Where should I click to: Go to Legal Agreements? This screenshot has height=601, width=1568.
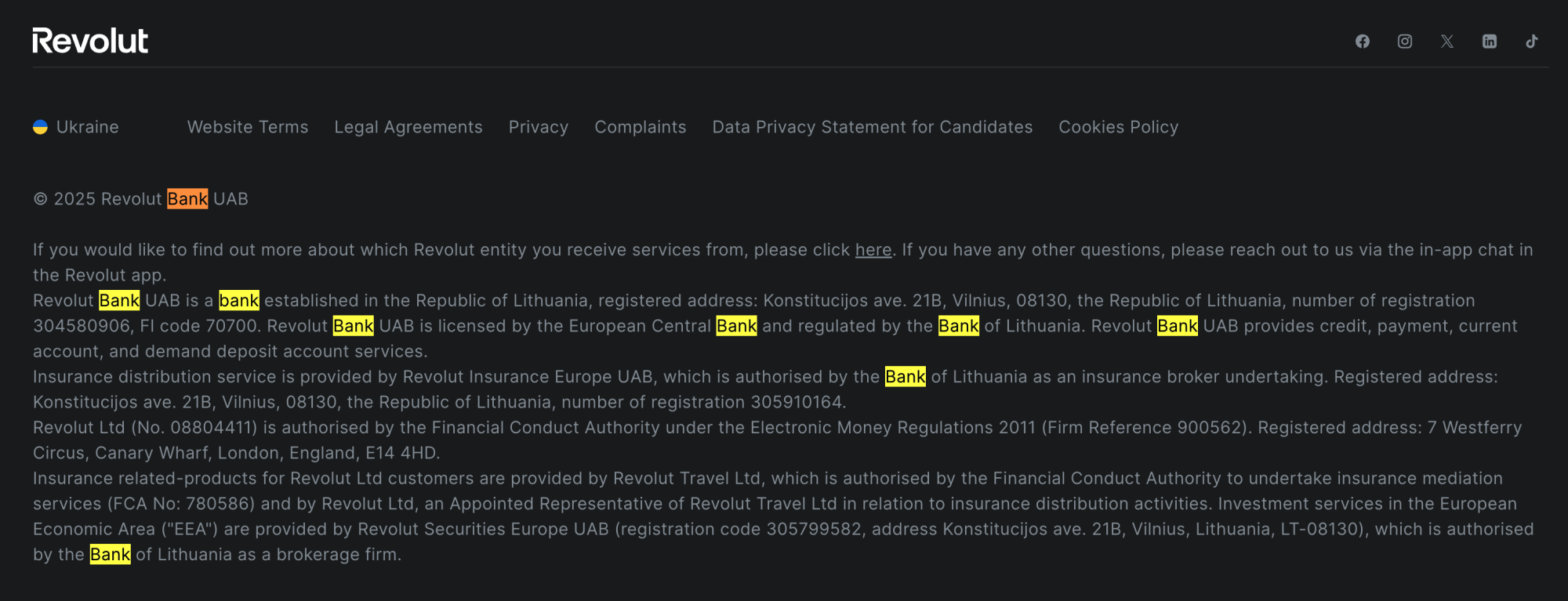tap(408, 127)
